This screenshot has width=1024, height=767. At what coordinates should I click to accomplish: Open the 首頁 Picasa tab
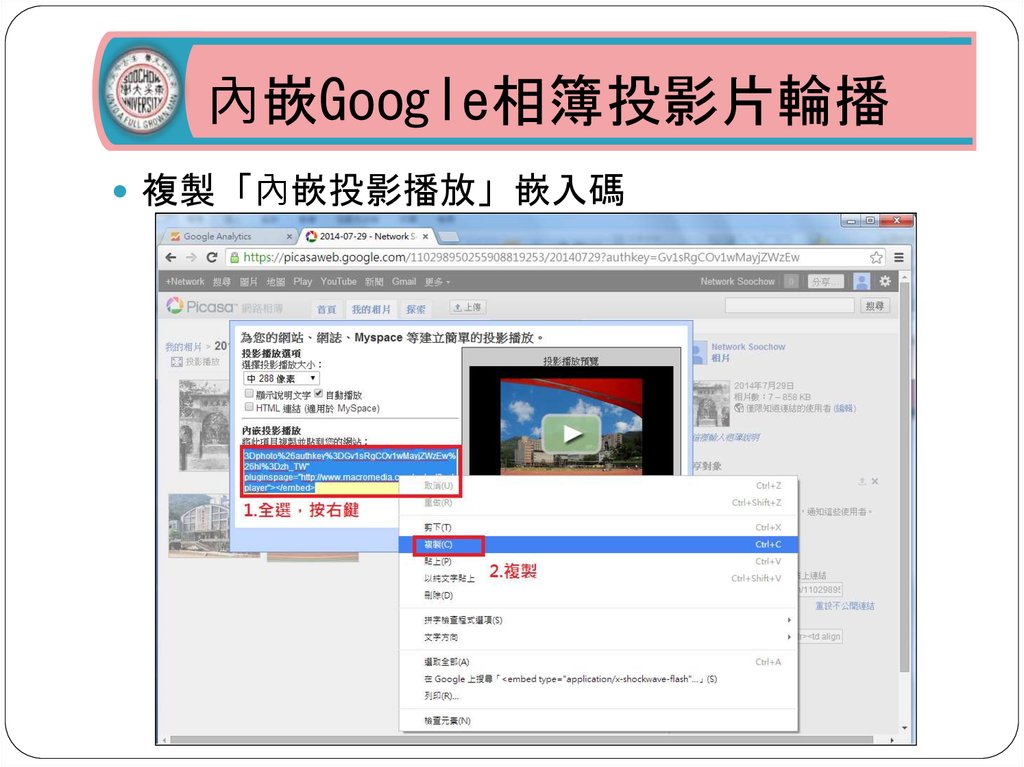pyautogui.click(x=327, y=309)
